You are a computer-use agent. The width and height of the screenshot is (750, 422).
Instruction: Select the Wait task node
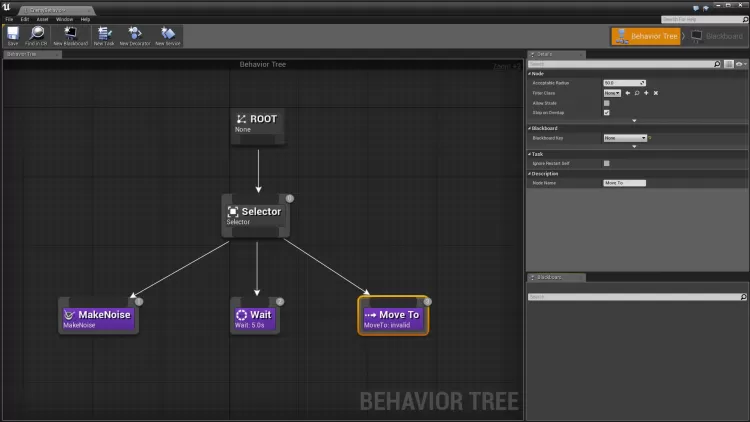tap(255, 316)
